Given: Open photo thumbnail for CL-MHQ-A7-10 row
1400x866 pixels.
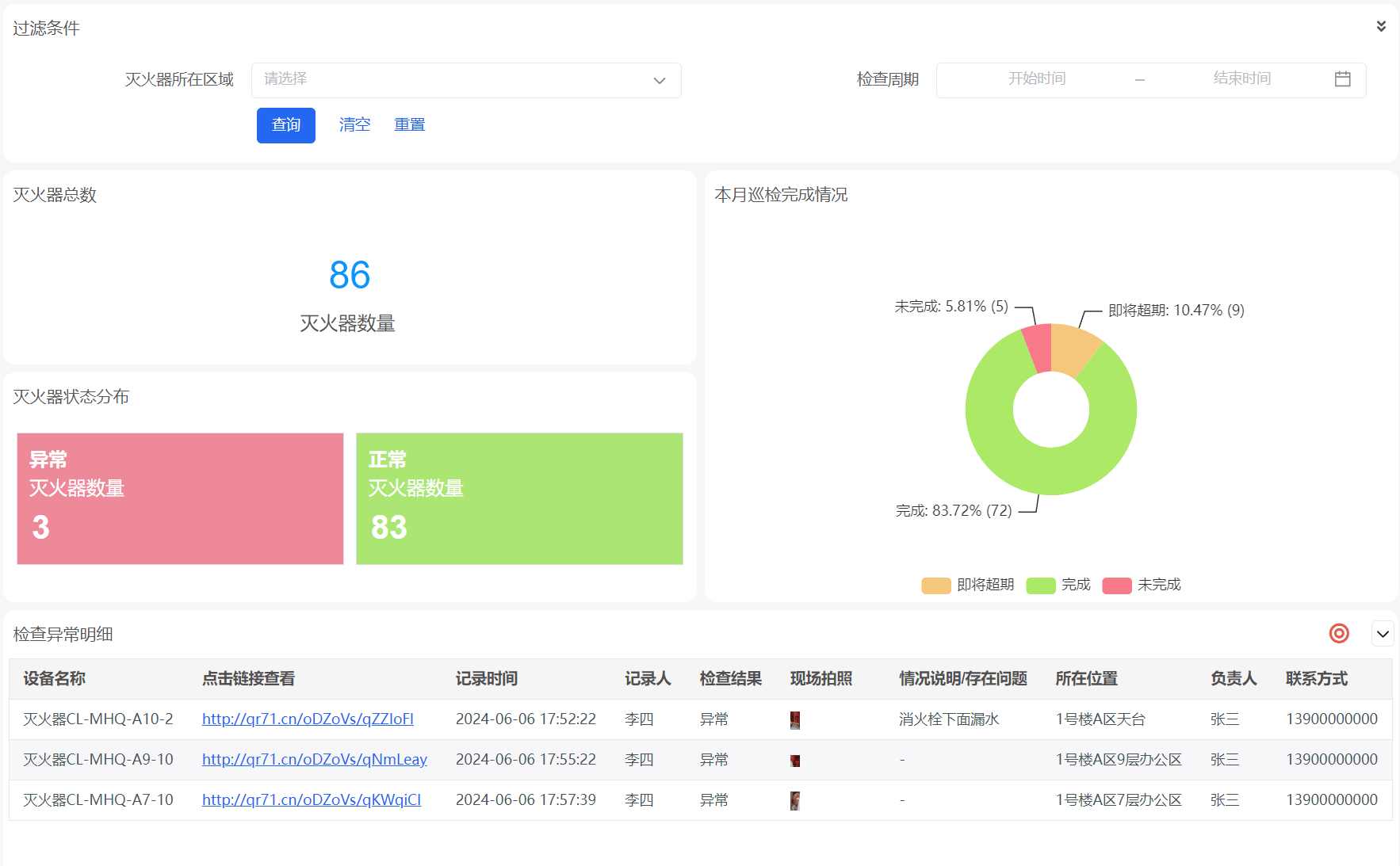Looking at the screenshot, I should point(795,800).
